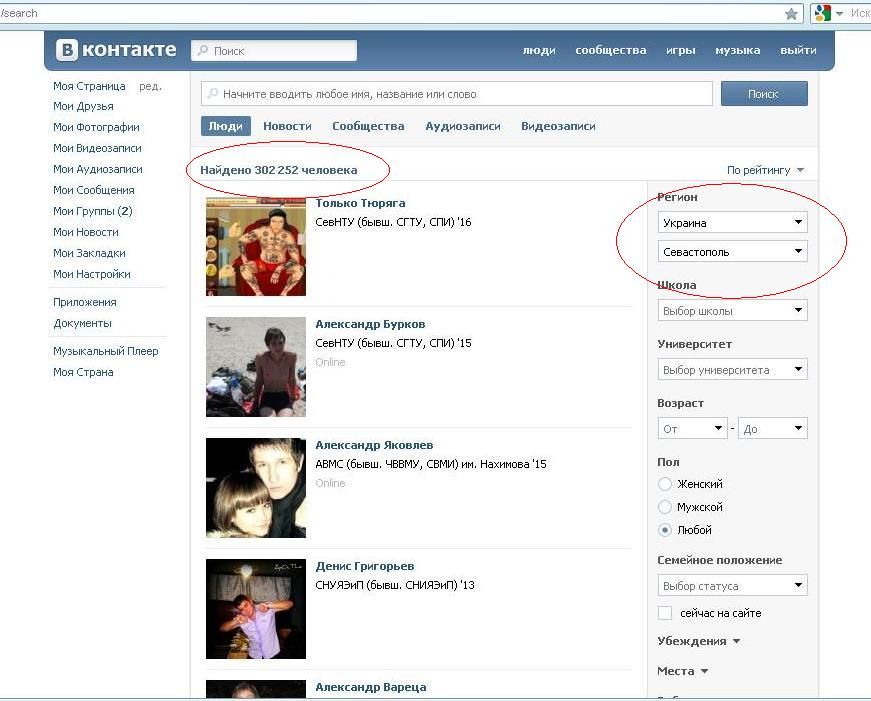871x701 pixels.
Task: Switch to the Аудиозаписи search tab
Action: click(x=462, y=126)
